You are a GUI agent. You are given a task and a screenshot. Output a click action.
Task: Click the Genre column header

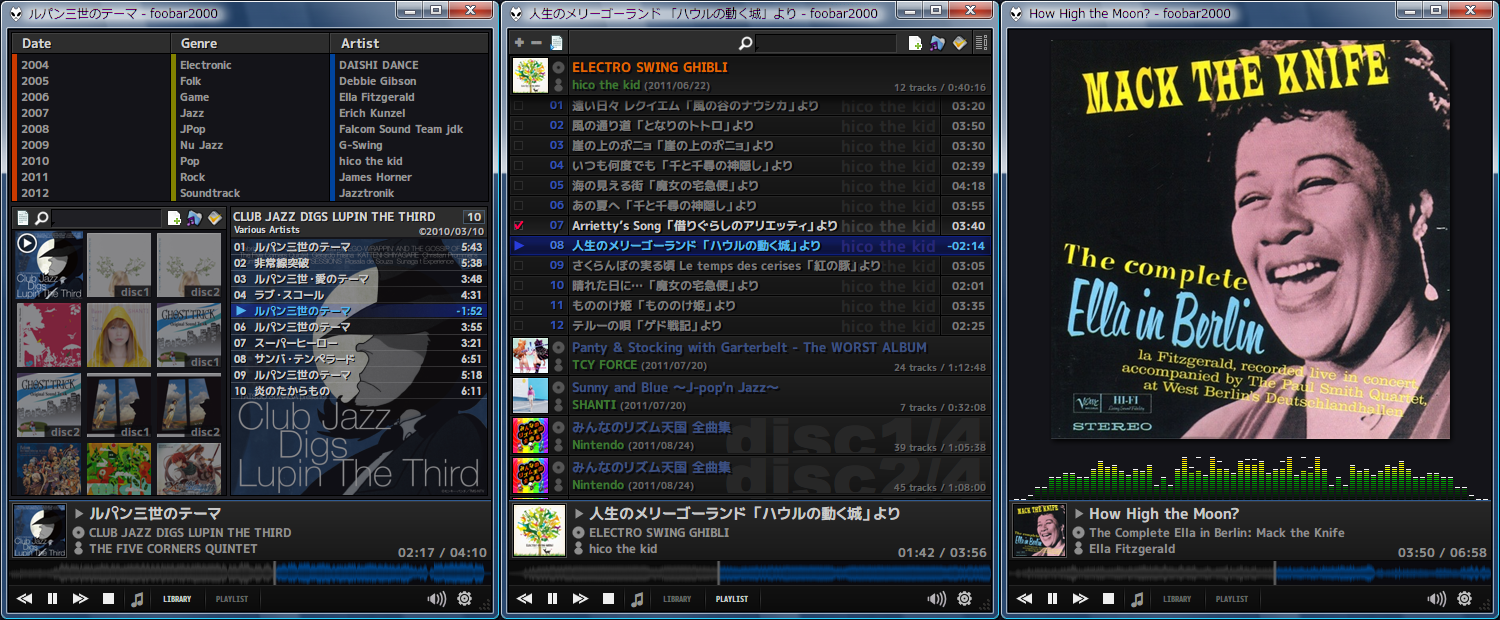coord(251,43)
